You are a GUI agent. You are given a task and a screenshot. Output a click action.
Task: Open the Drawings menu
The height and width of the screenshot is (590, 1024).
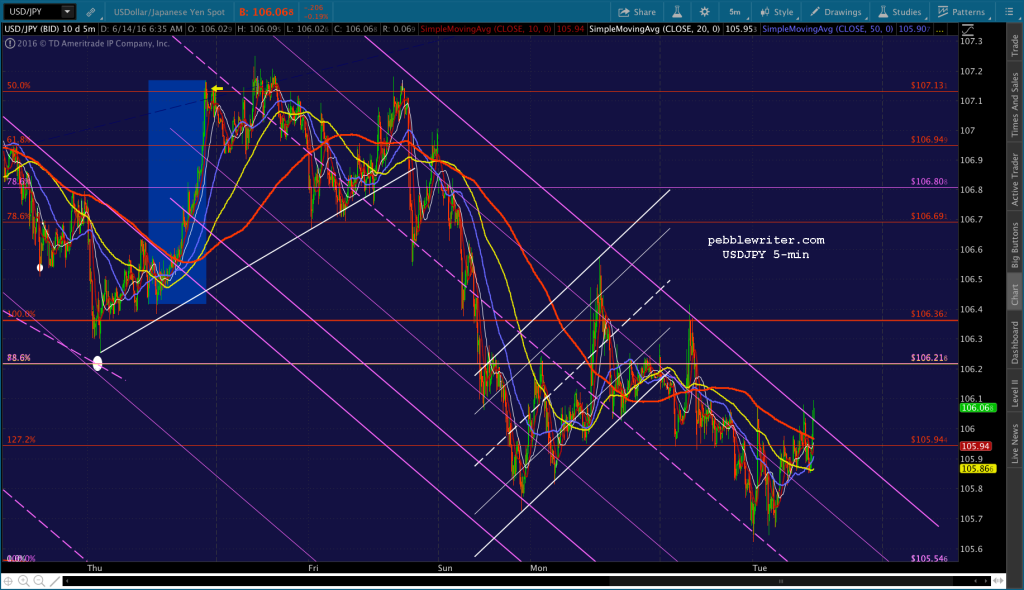pyautogui.click(x=836, y=12)
